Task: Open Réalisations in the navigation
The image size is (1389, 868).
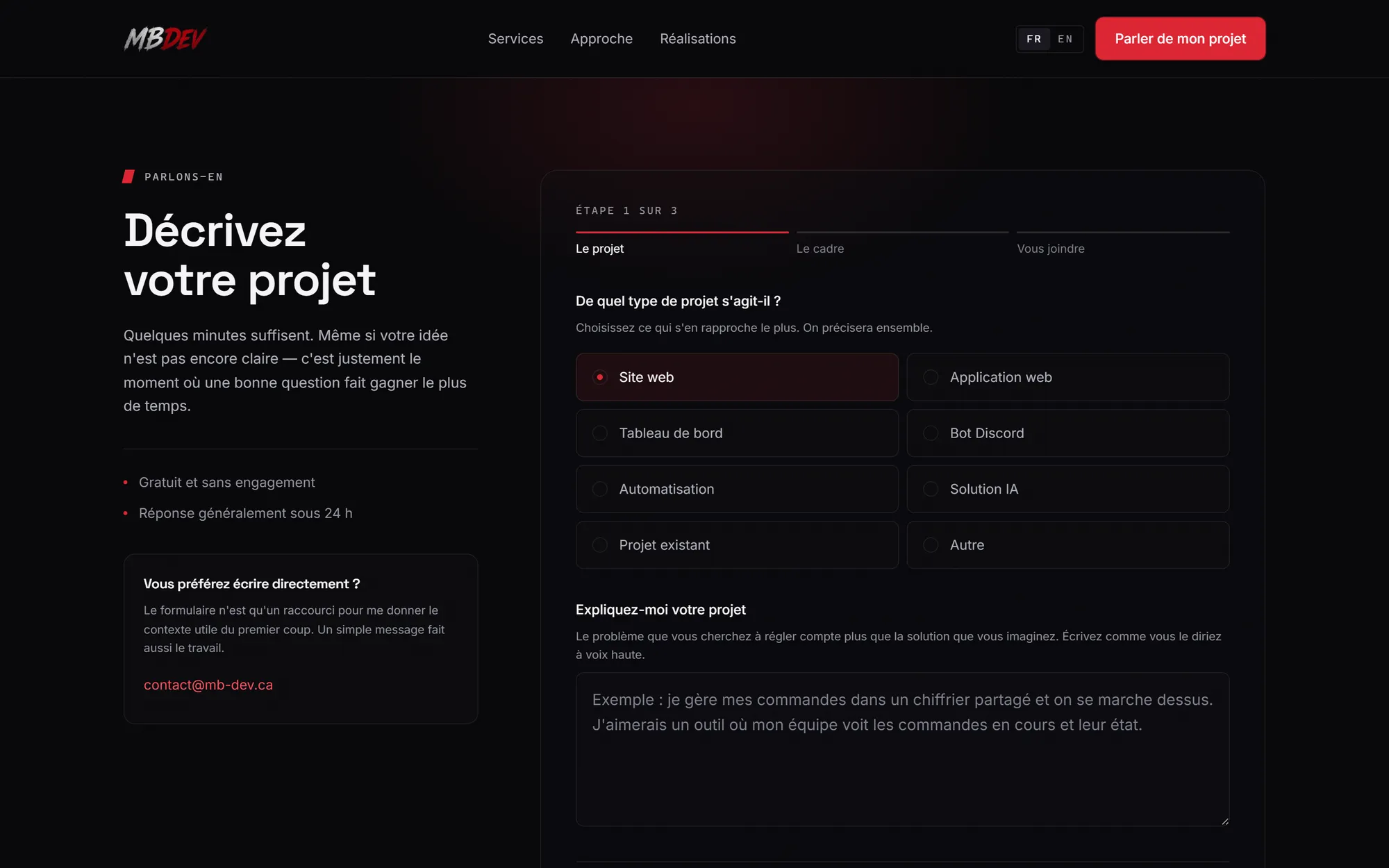Action: point(698,39)
